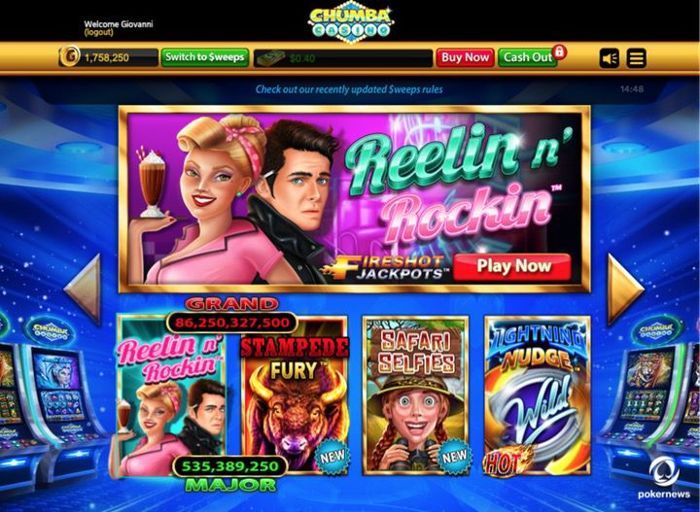The width and height of the screenshot is (700, 512).
Task: Click the Buy Now button
Action: [x=465, y=58]
